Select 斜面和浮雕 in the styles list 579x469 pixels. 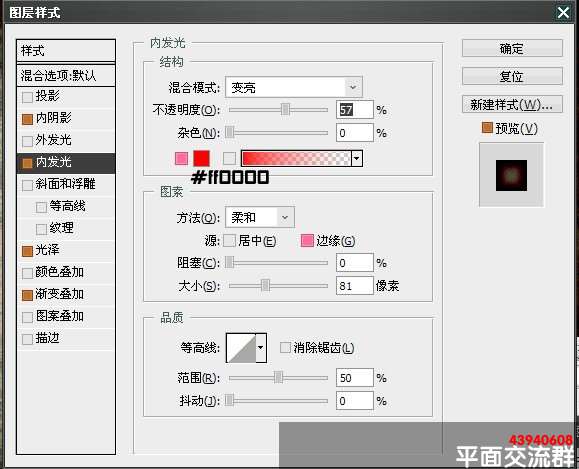coord(66,184)
